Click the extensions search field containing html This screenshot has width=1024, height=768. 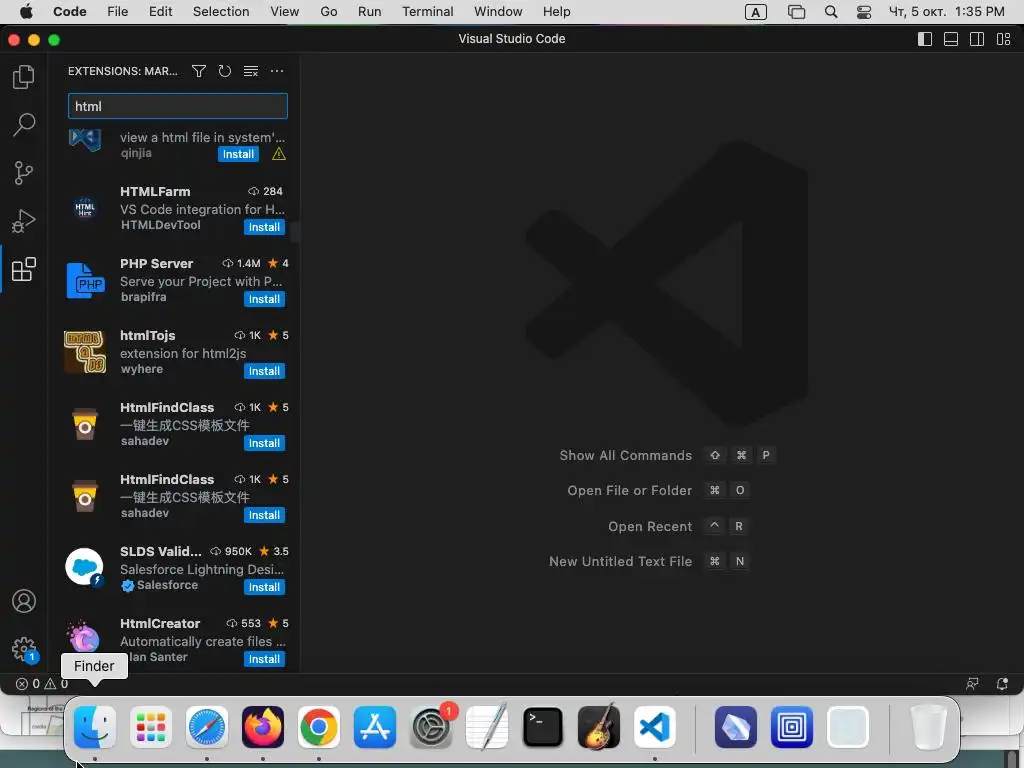pyautogui.click(x=178, y=106)
